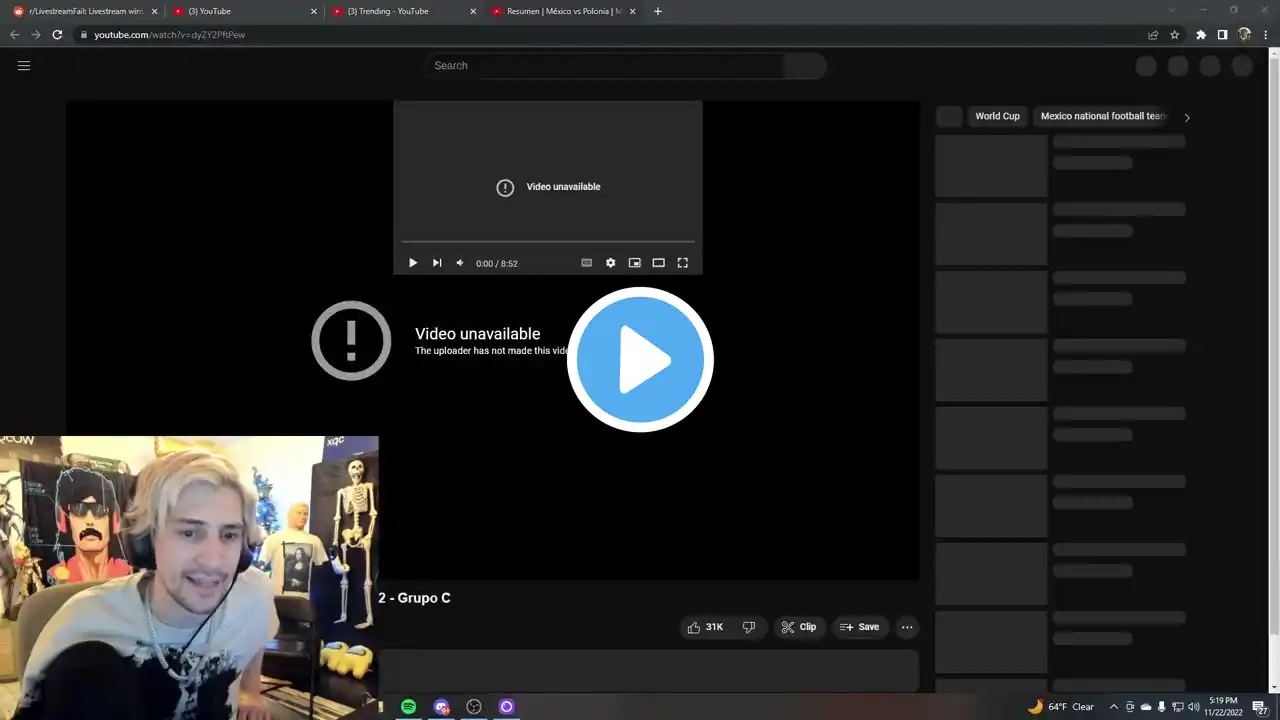Open the weather widget showing 64°F Clear
Viewport: 1280px width, 720px height.
coord(1060,707)
